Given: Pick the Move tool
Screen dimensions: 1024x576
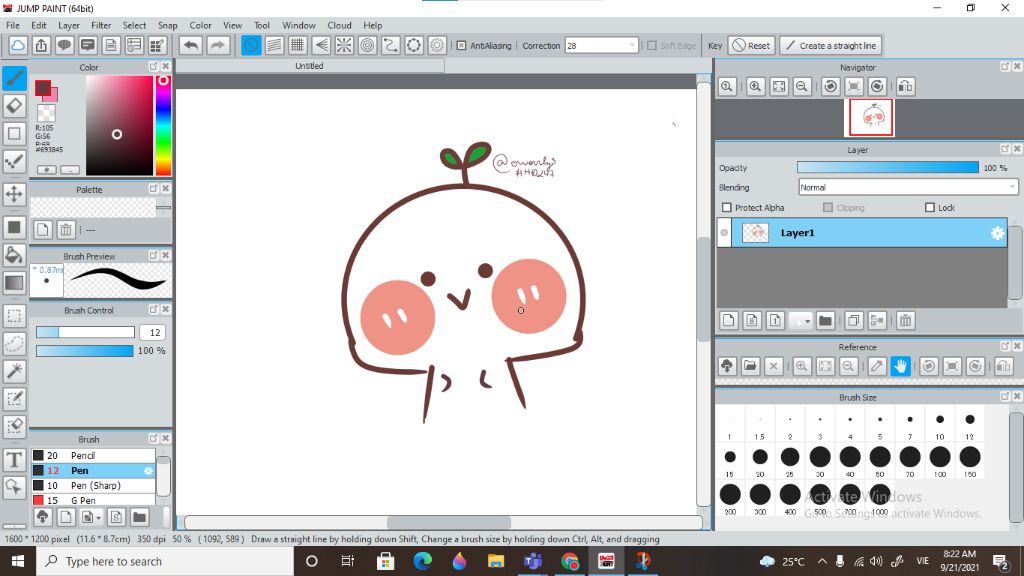Looking at the screenshot, I should coord(14,194).
